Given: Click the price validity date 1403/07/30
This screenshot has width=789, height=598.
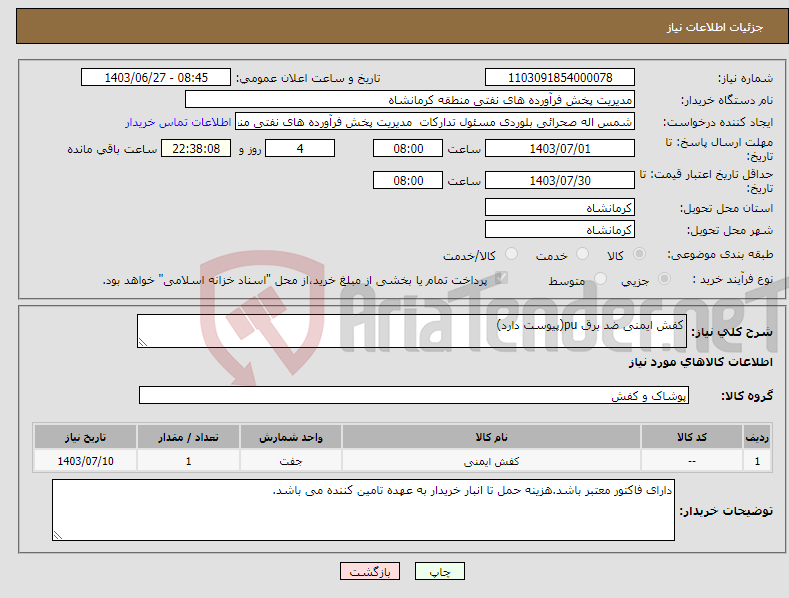Looking at the screenshot, I should [x=560, y=180].
